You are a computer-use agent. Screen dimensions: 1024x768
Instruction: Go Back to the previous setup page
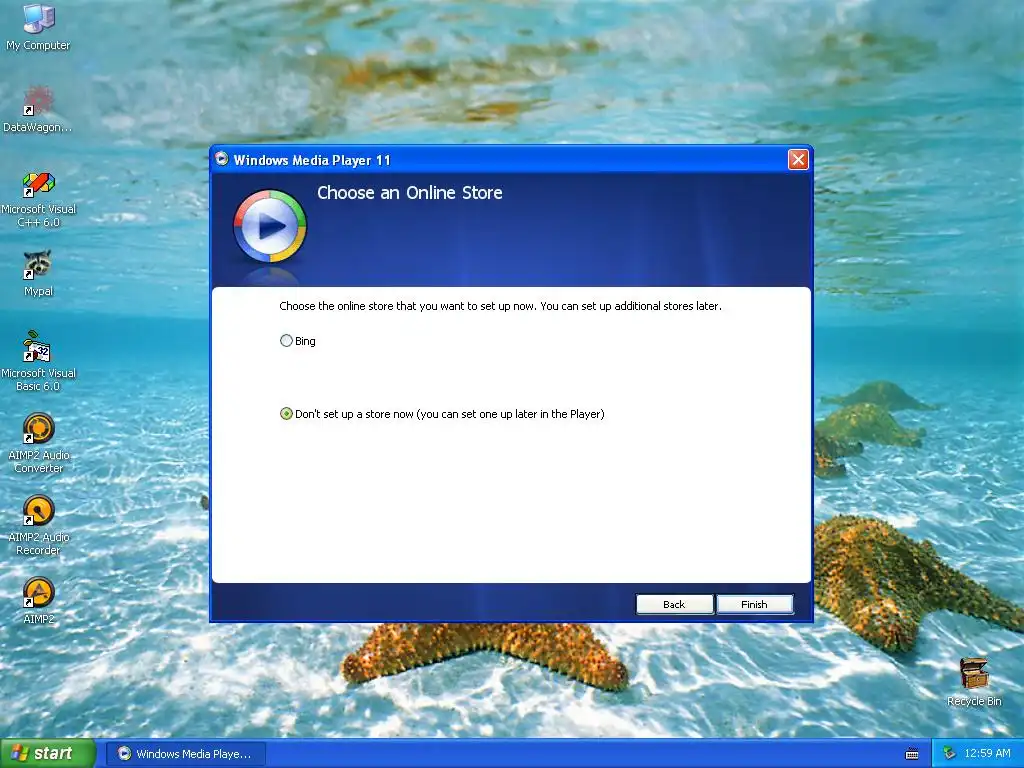click(x=675, y=604)
